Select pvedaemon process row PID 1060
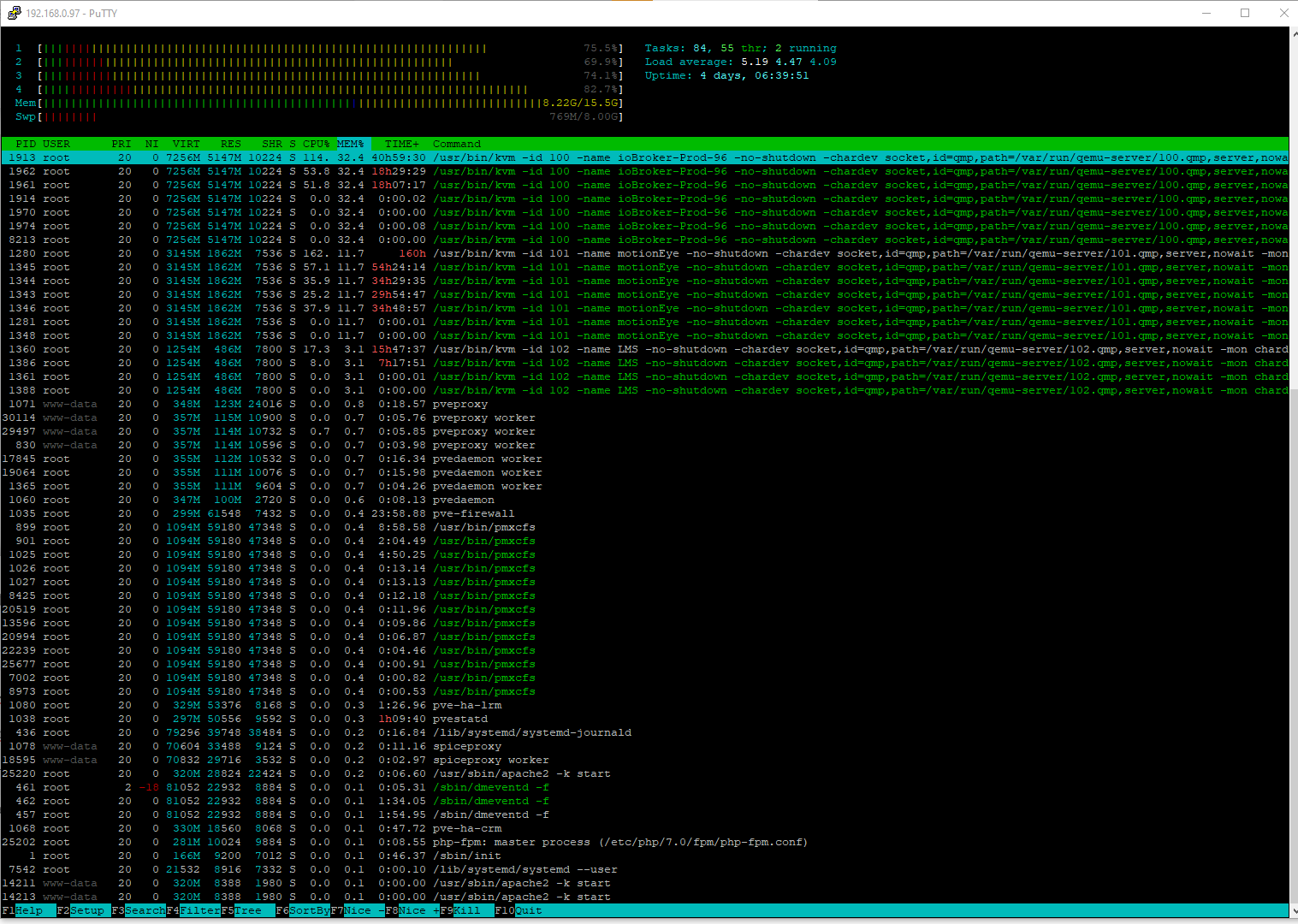Screen dimensions: 1298x924 (645, 500)
